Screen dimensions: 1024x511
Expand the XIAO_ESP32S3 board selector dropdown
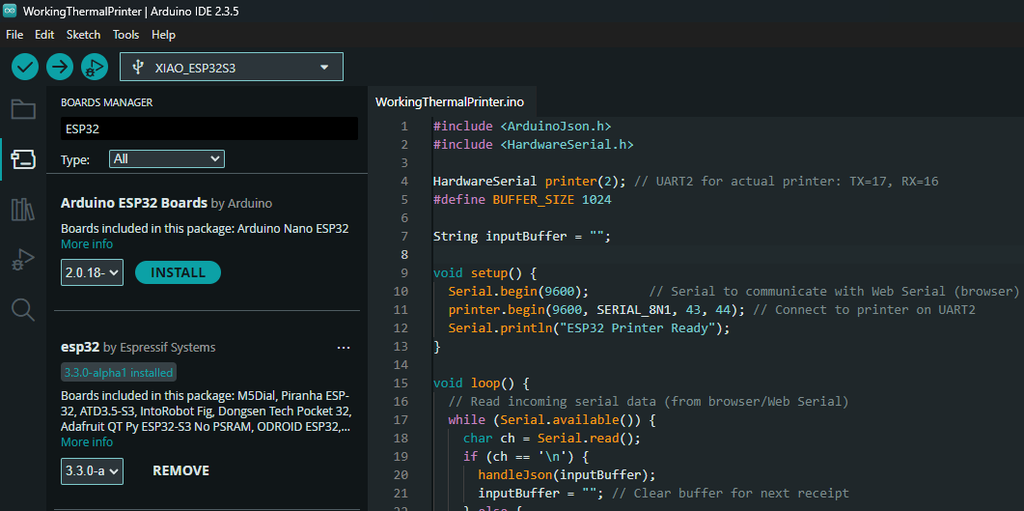pyautogui.click(x=231, y=67)
